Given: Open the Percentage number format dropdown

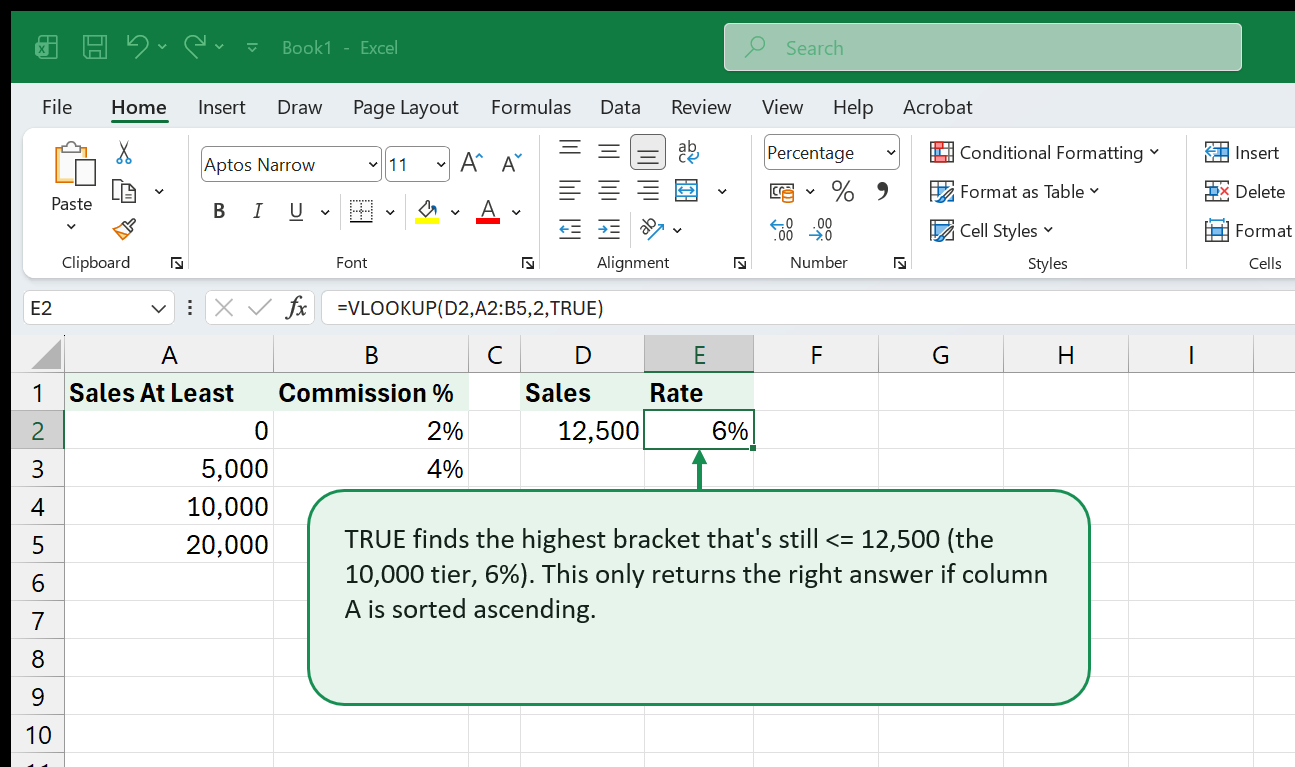Looking at the screenshot, I should point(832,153).
